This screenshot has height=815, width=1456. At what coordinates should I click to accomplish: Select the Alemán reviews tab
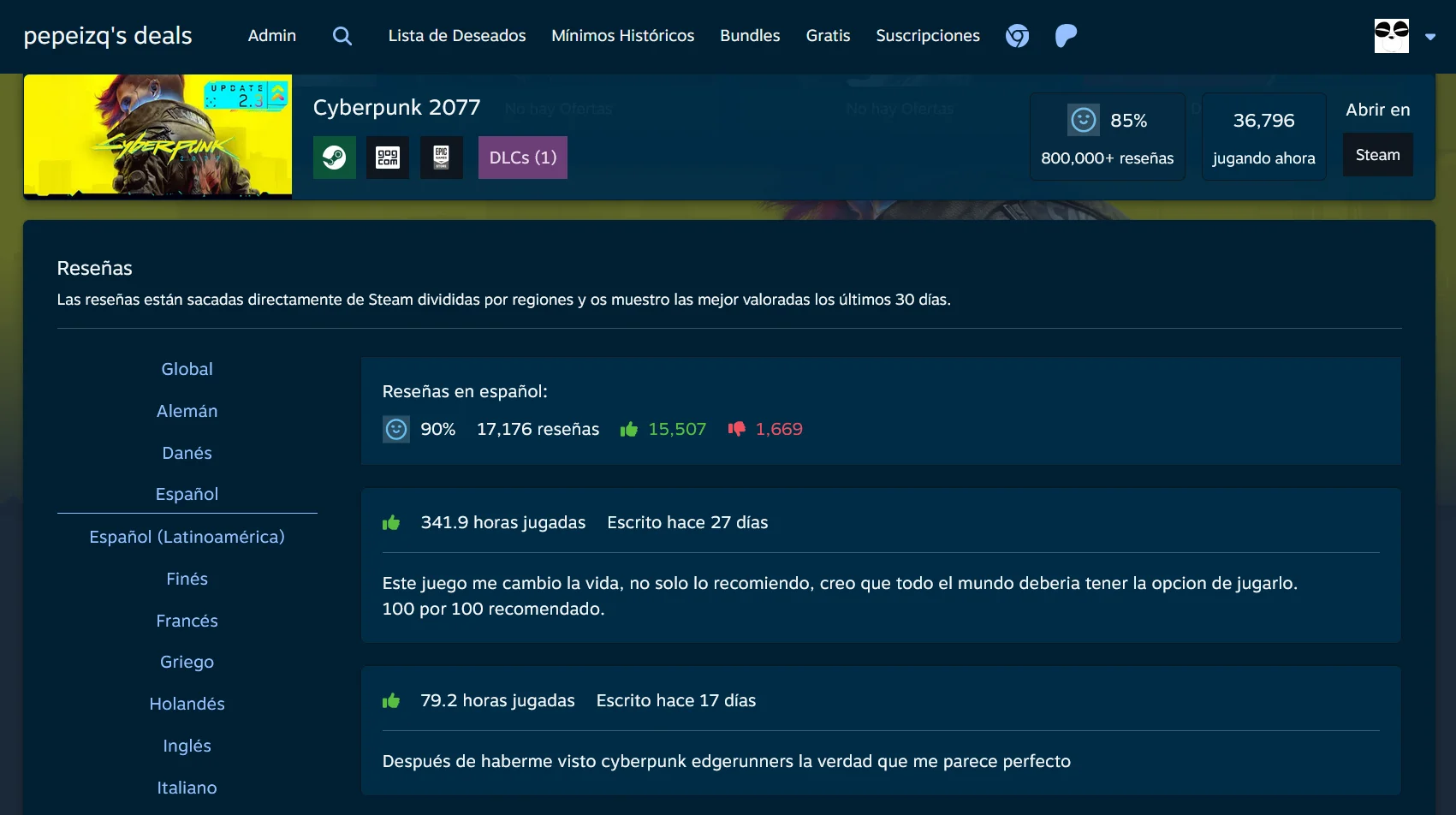point(187,411)
